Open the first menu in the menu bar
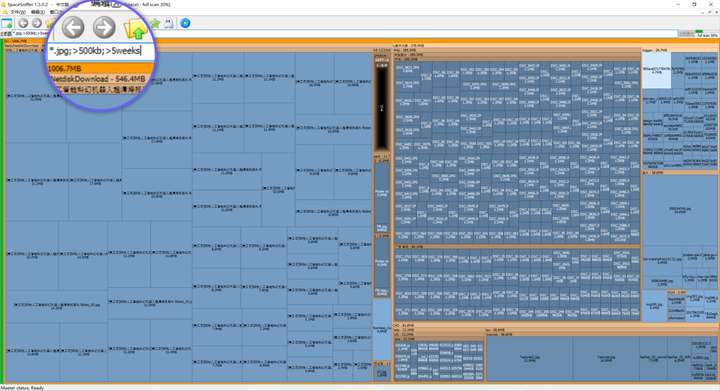720x391 pixels. pyautogui.click(x=17, y=11)
